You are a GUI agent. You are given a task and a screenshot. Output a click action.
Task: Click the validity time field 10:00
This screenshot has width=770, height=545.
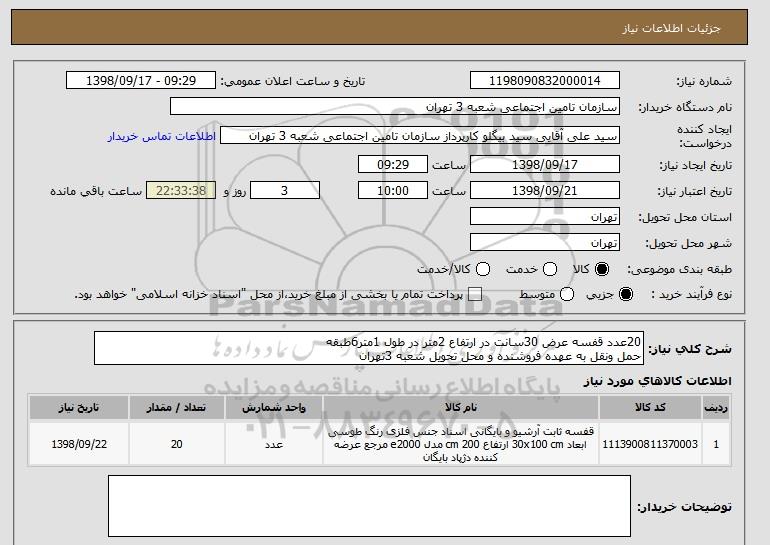pos(393,191)
